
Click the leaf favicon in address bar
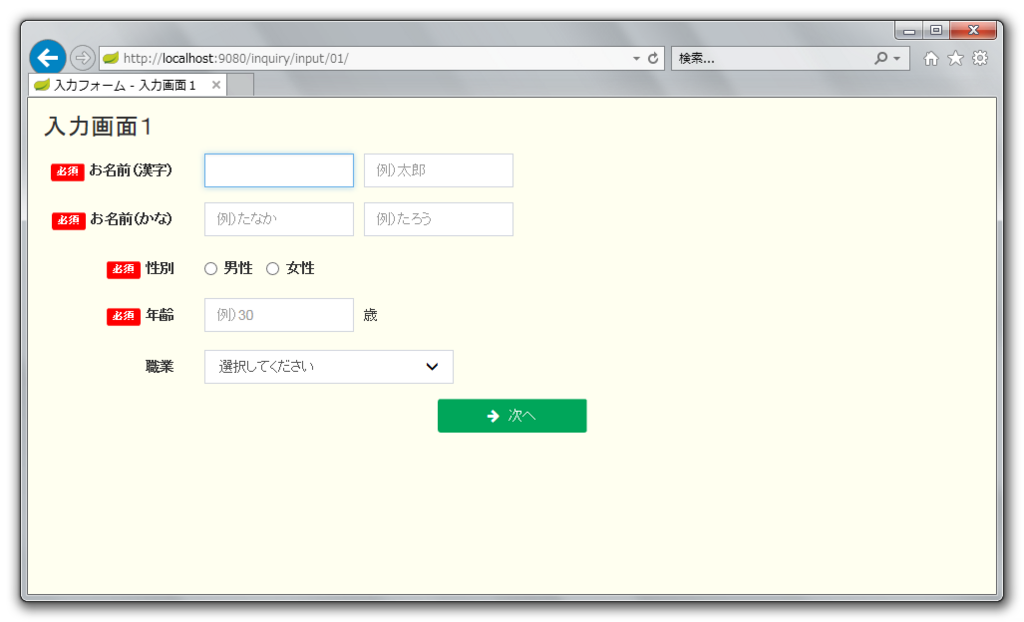pos(111,58)
